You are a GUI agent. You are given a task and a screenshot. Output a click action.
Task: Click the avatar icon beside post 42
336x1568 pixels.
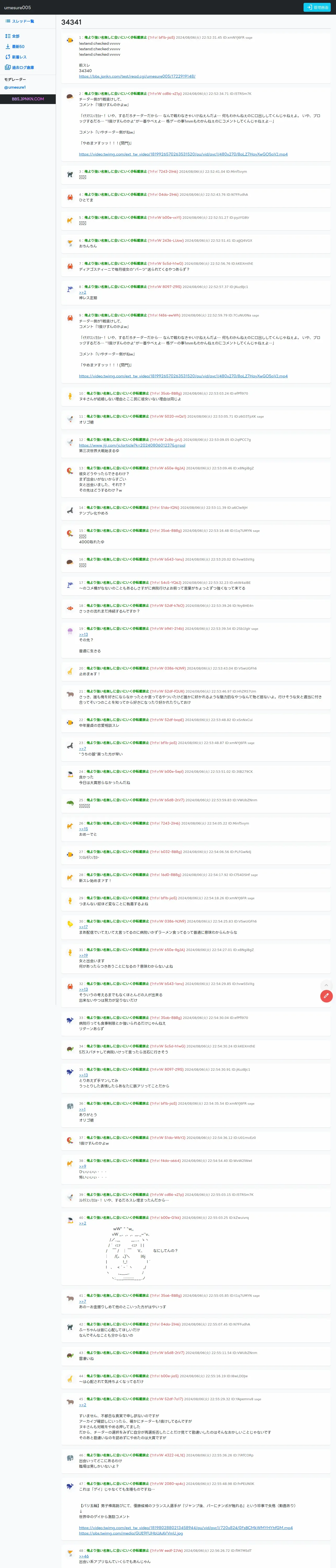pos(70,1327)
